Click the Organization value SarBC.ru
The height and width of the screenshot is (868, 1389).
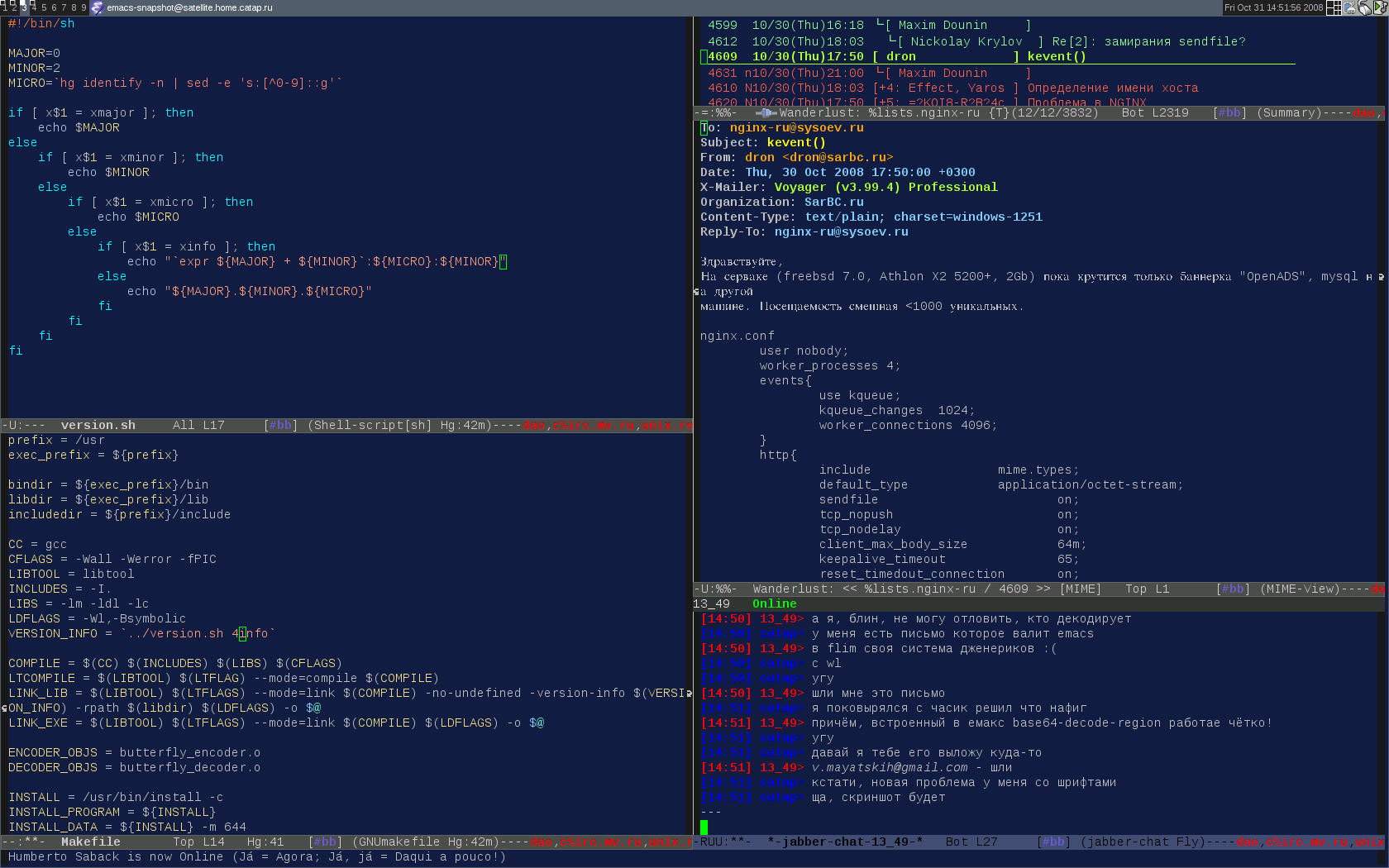833,202
